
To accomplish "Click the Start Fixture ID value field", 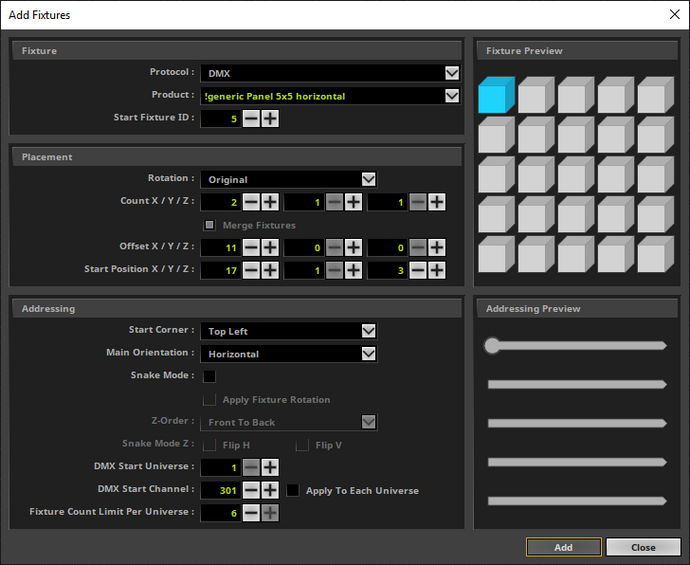I will point(220,118).
